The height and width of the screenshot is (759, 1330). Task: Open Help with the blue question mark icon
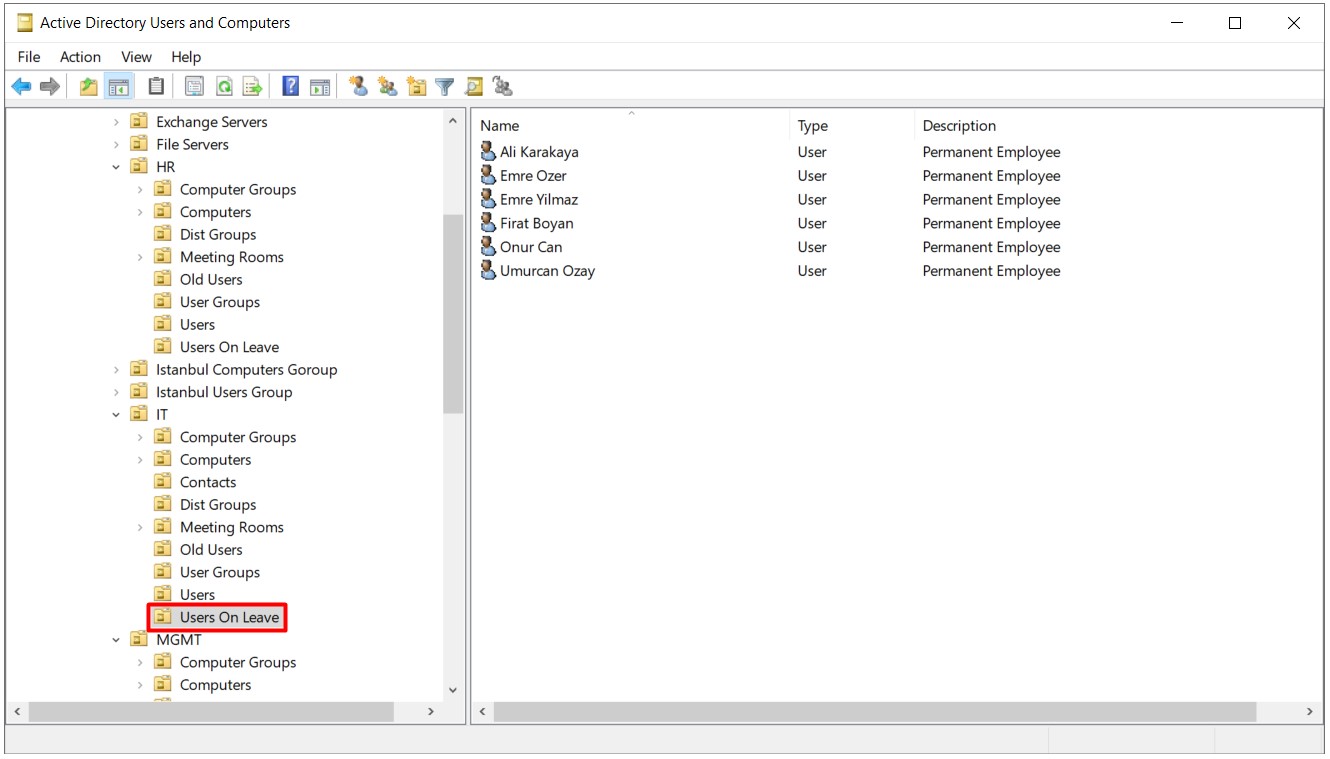(290, 87)
